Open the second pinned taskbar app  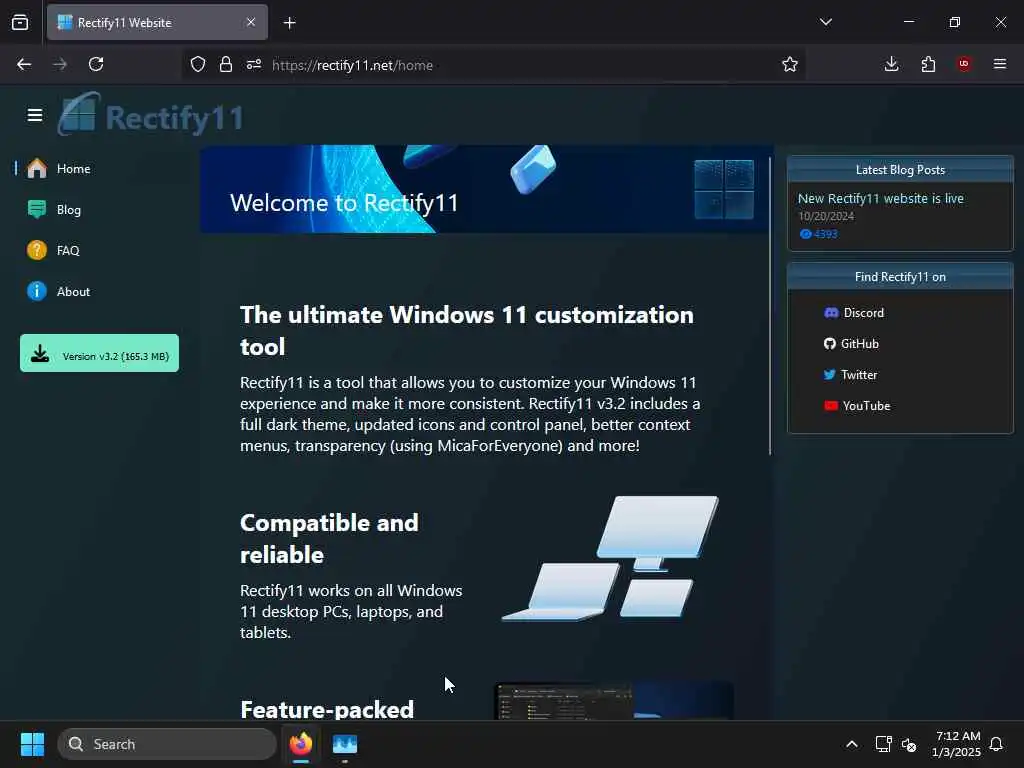[x=345, y=744]
